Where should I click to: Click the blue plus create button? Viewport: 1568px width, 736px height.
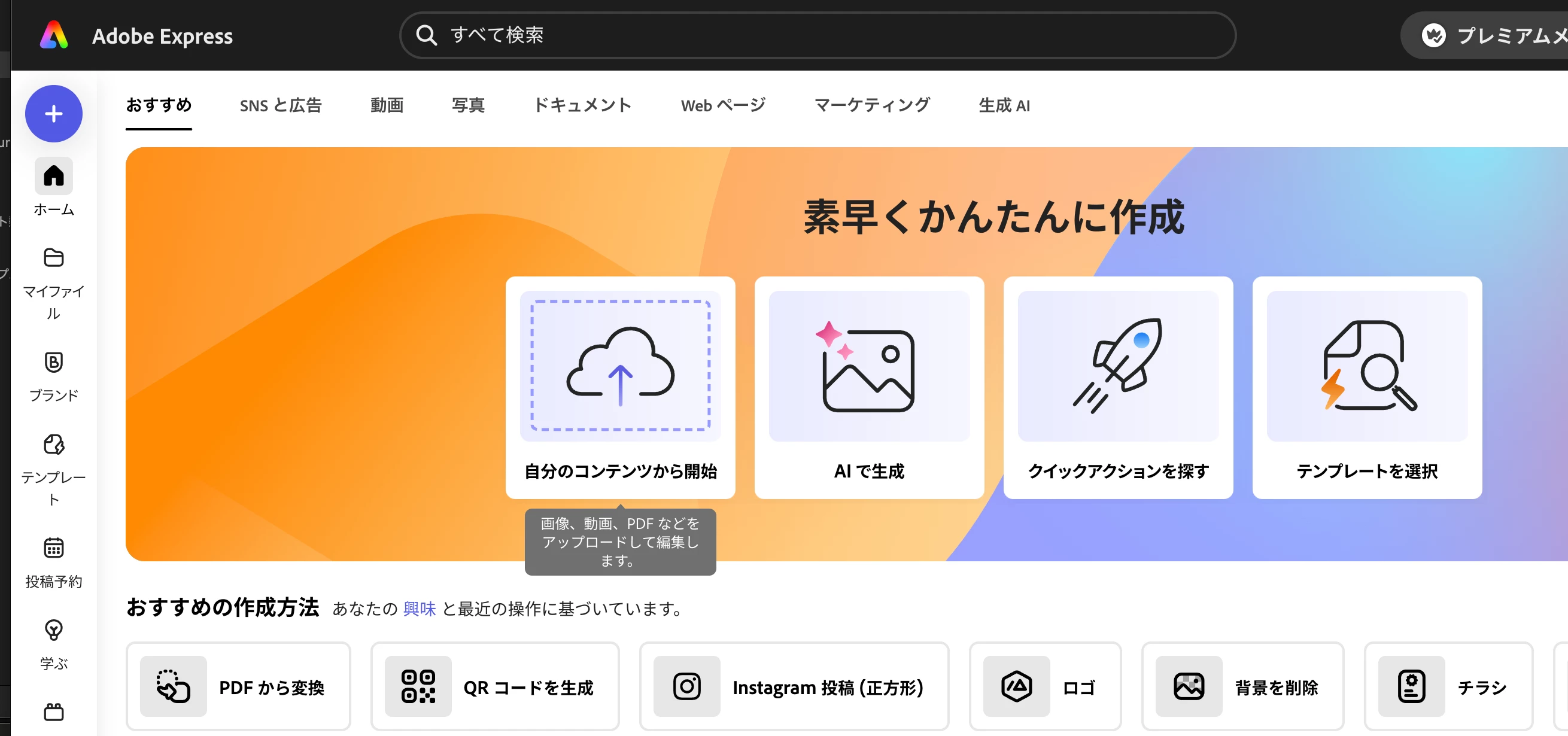(x=54, y=114)
